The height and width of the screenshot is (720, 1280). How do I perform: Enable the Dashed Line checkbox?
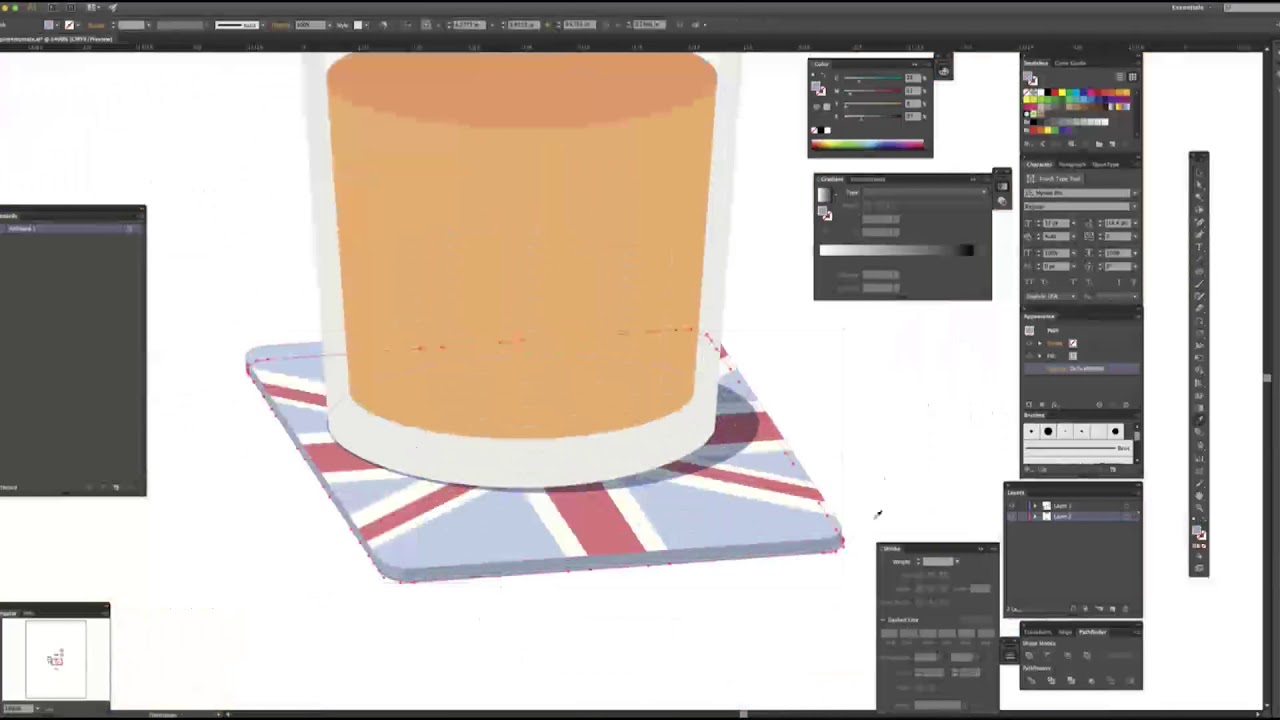tap(883, 620)
